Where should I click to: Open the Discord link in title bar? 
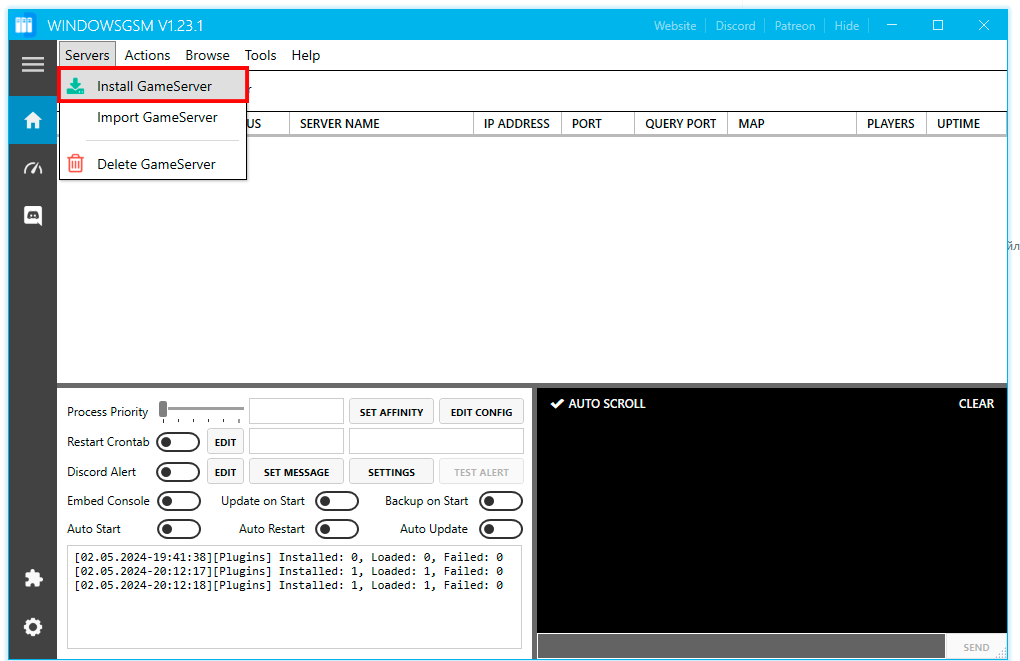point(735,25)
